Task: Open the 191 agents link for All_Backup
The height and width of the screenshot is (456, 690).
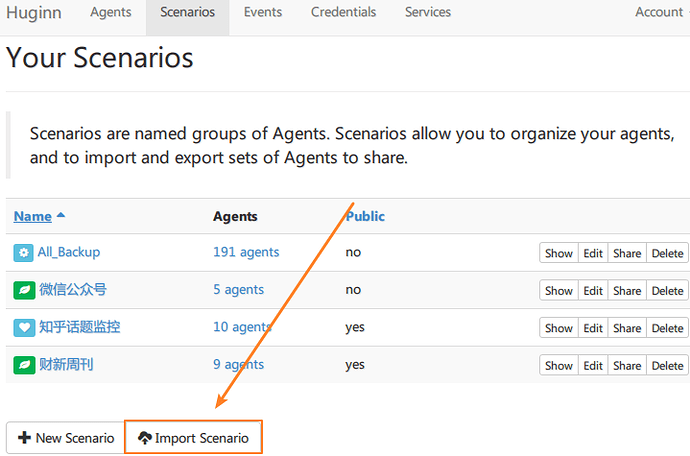Action: tap(246, 252)
